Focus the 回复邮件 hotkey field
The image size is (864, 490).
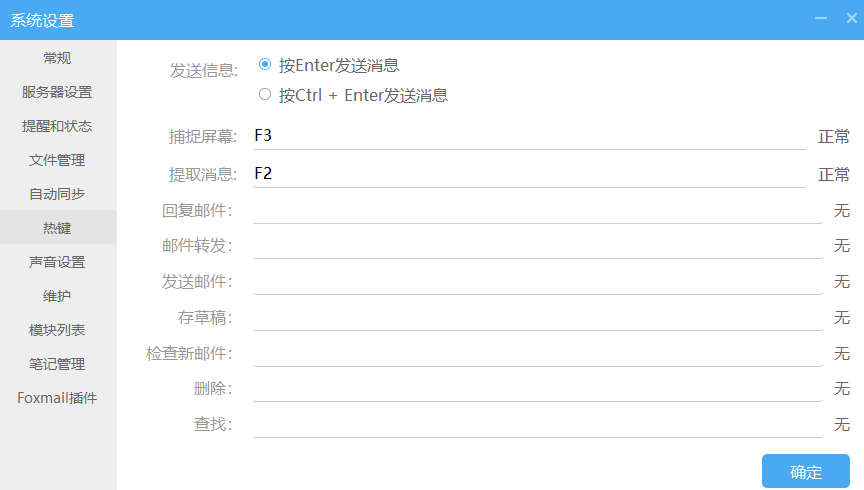[x=537, y=210]
